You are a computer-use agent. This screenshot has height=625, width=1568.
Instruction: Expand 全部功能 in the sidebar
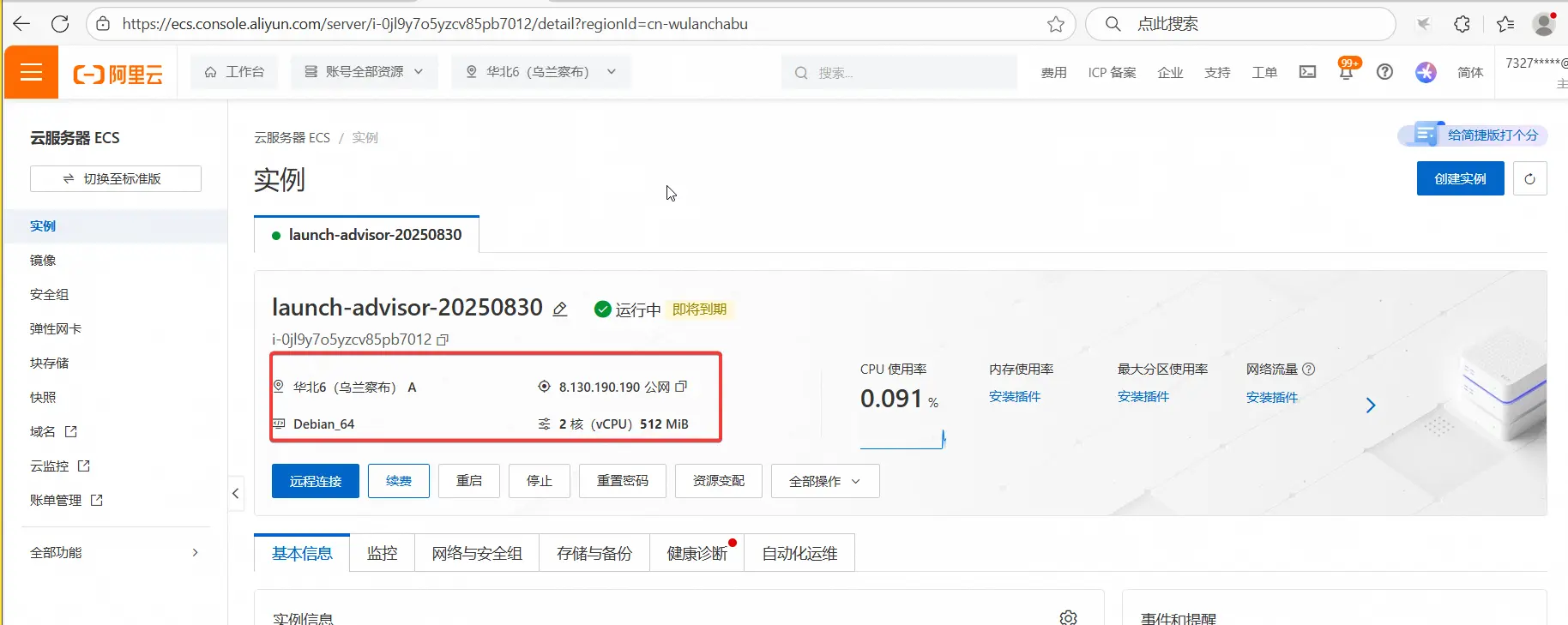click(115, 553)
